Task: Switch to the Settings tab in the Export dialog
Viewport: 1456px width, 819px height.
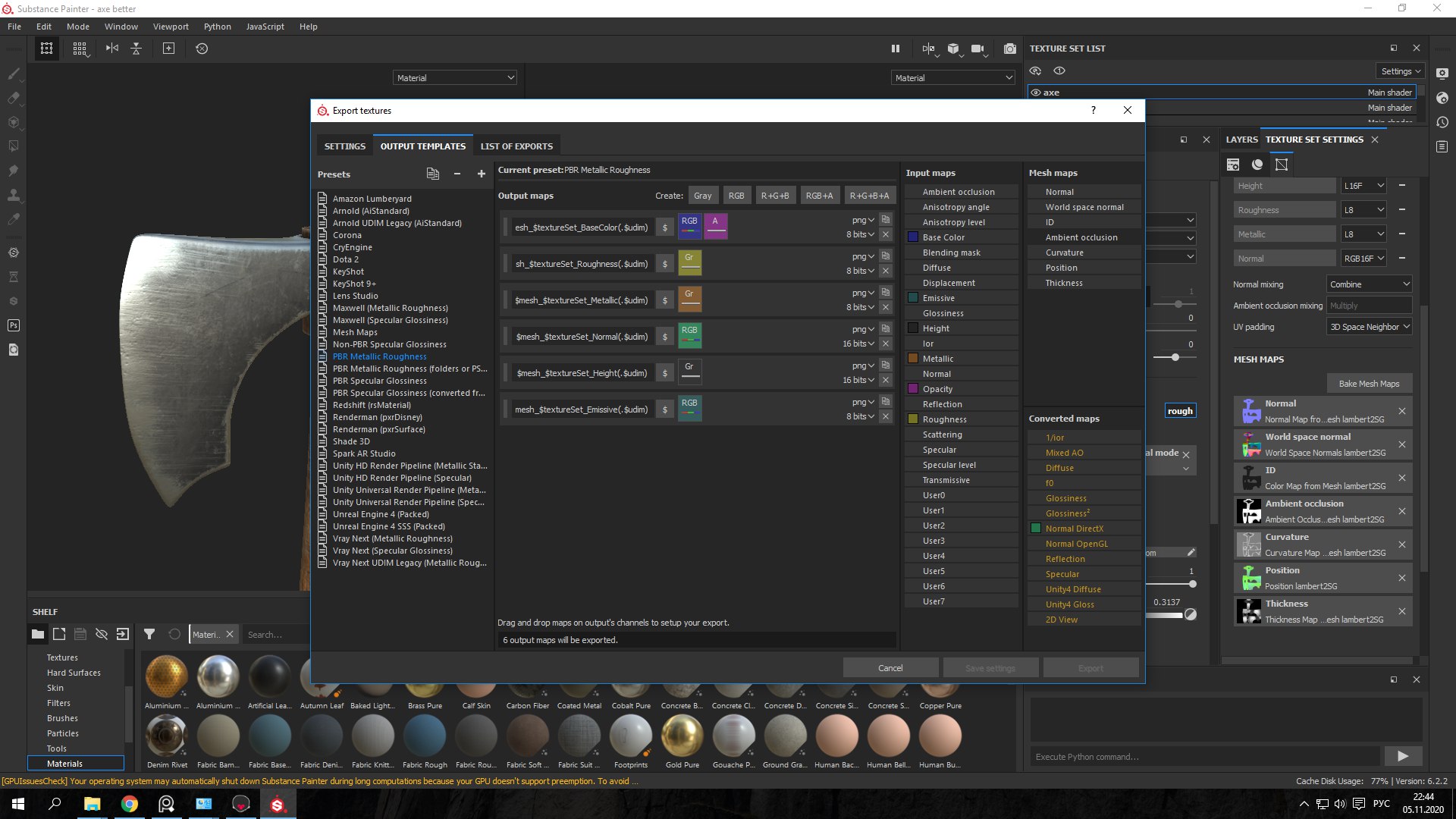Action: [x=344, y=146]
